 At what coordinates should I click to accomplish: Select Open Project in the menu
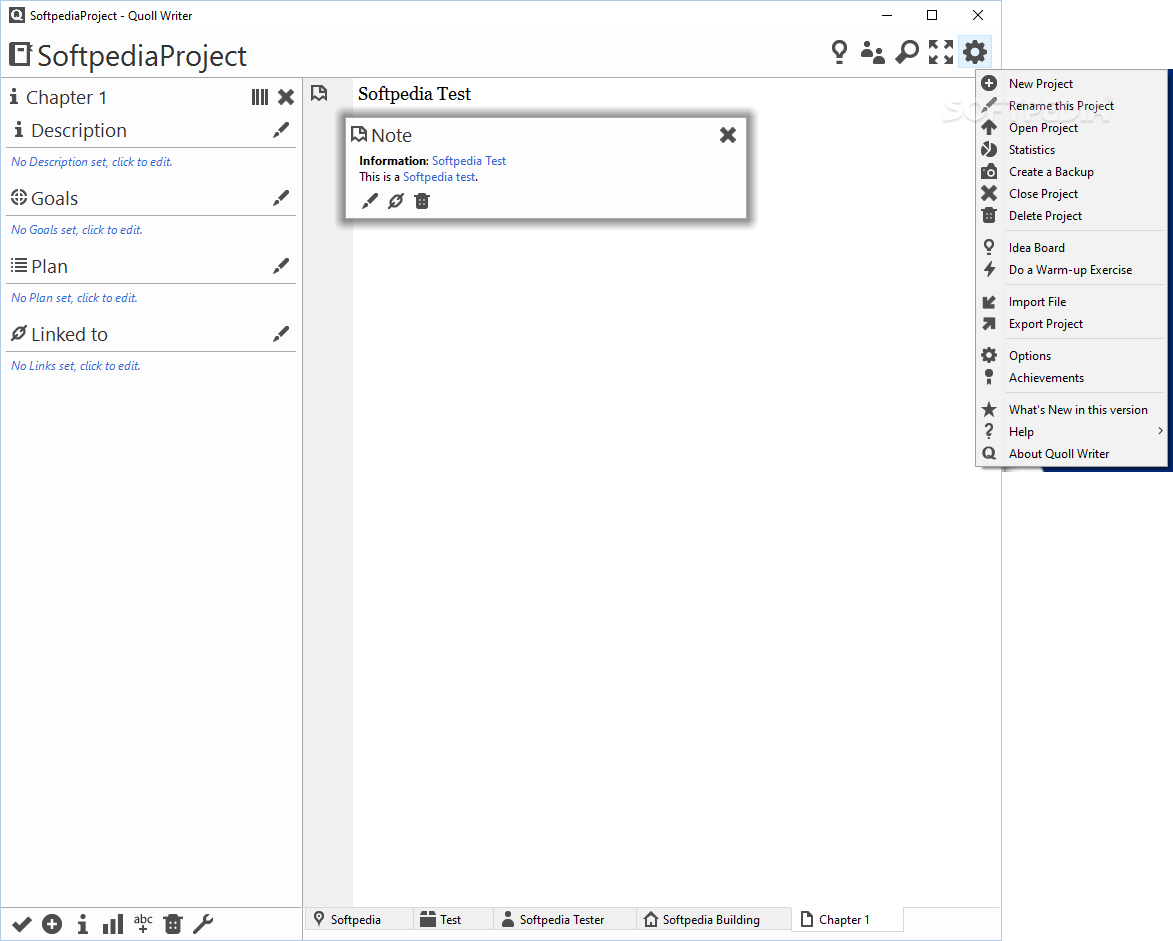1071,128
